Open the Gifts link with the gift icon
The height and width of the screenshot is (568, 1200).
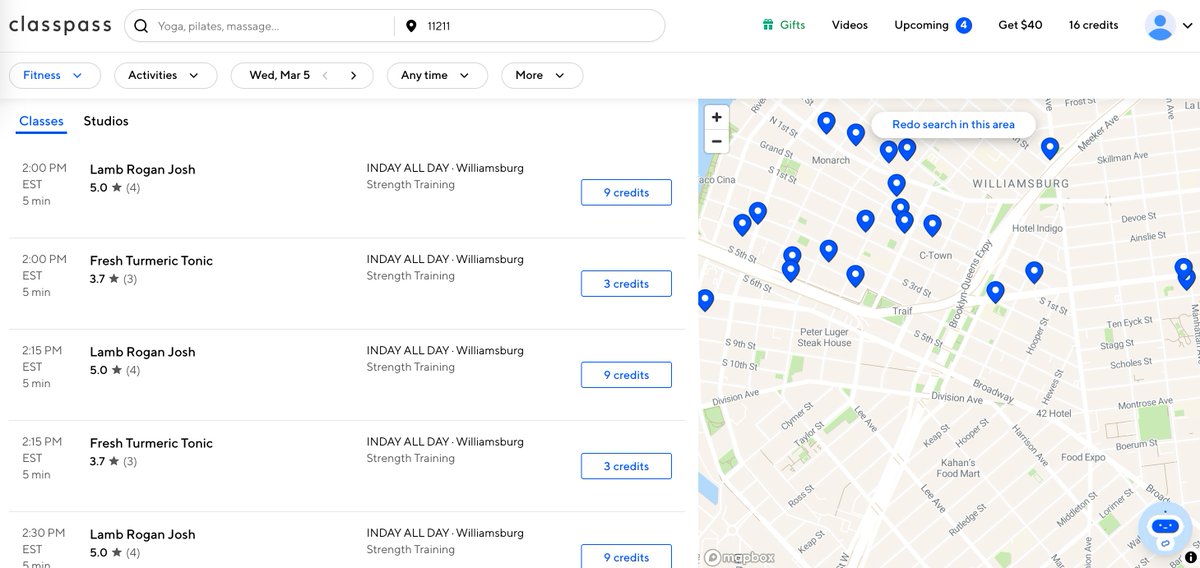[783, 25]
